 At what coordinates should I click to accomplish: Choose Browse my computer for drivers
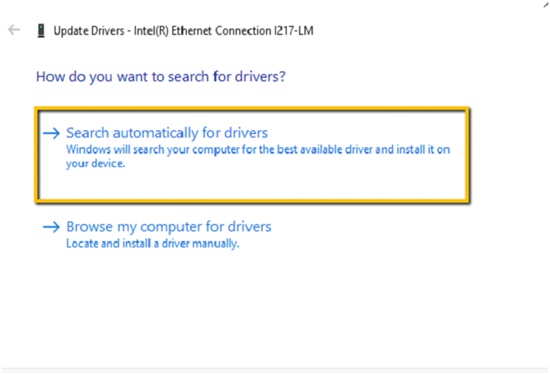pyautogui.click(x=169, y=227)
